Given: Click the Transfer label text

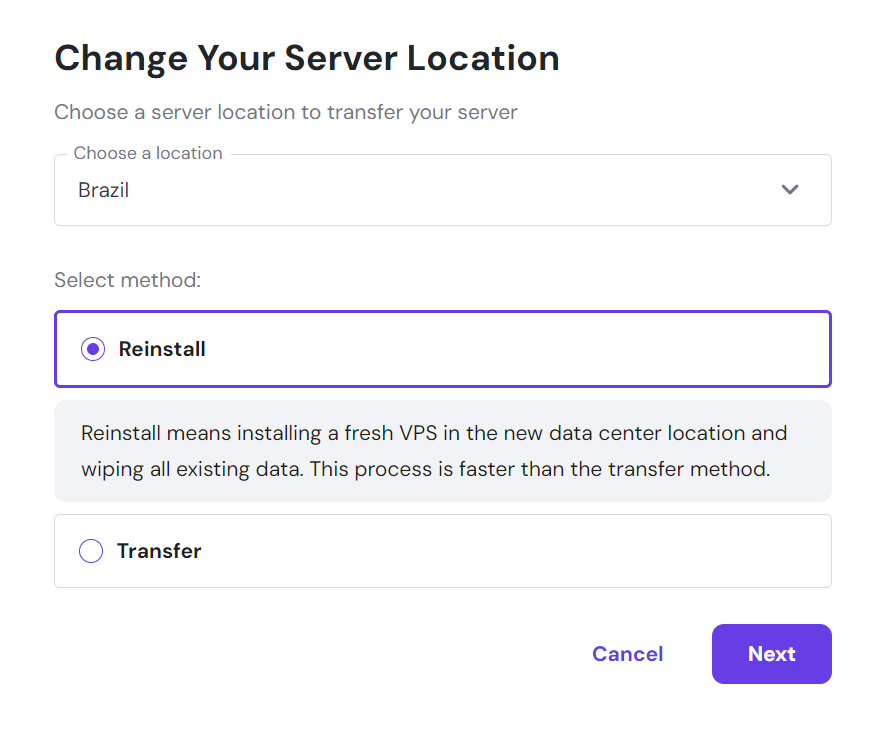Looking at the screenshot, I should pos(159,550).
